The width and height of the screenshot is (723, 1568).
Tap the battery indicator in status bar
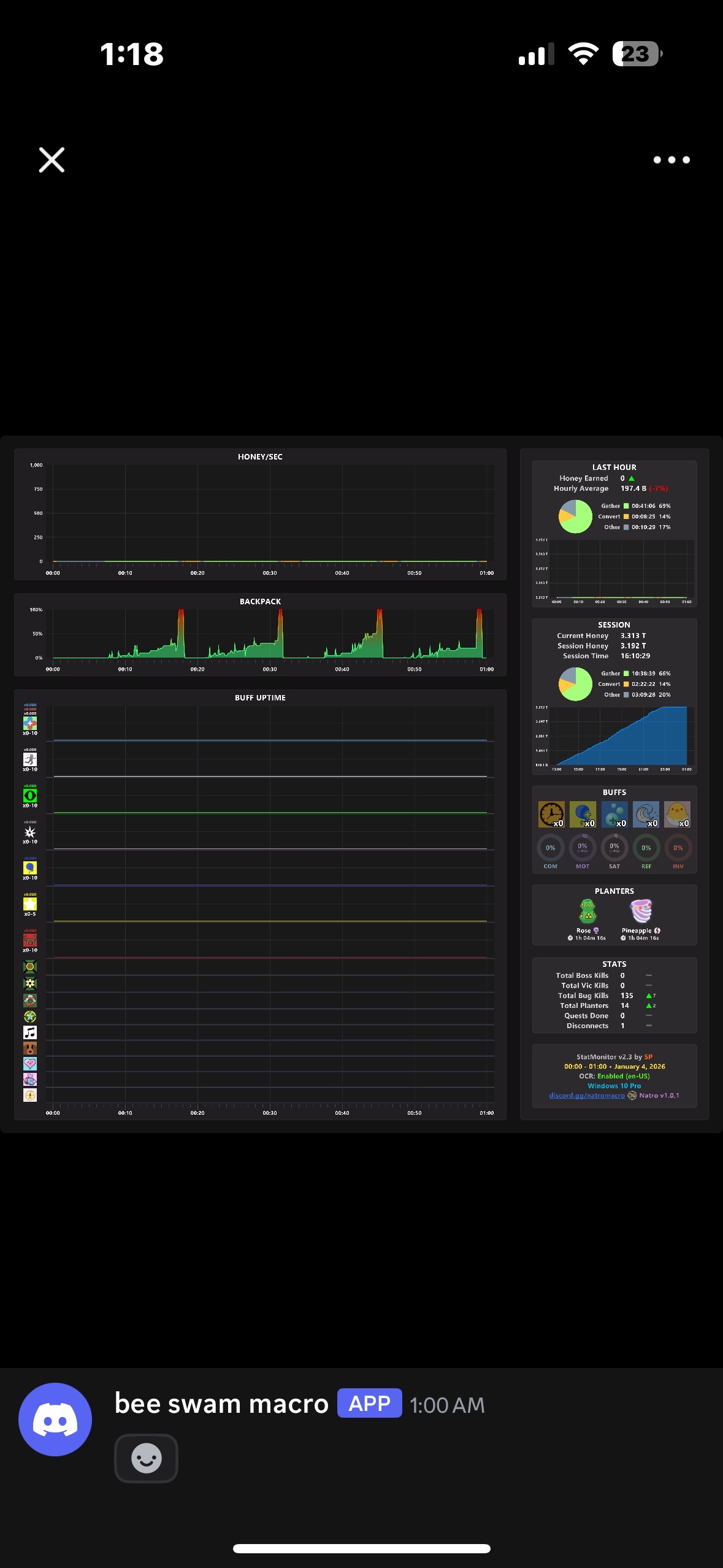(637, 54)
